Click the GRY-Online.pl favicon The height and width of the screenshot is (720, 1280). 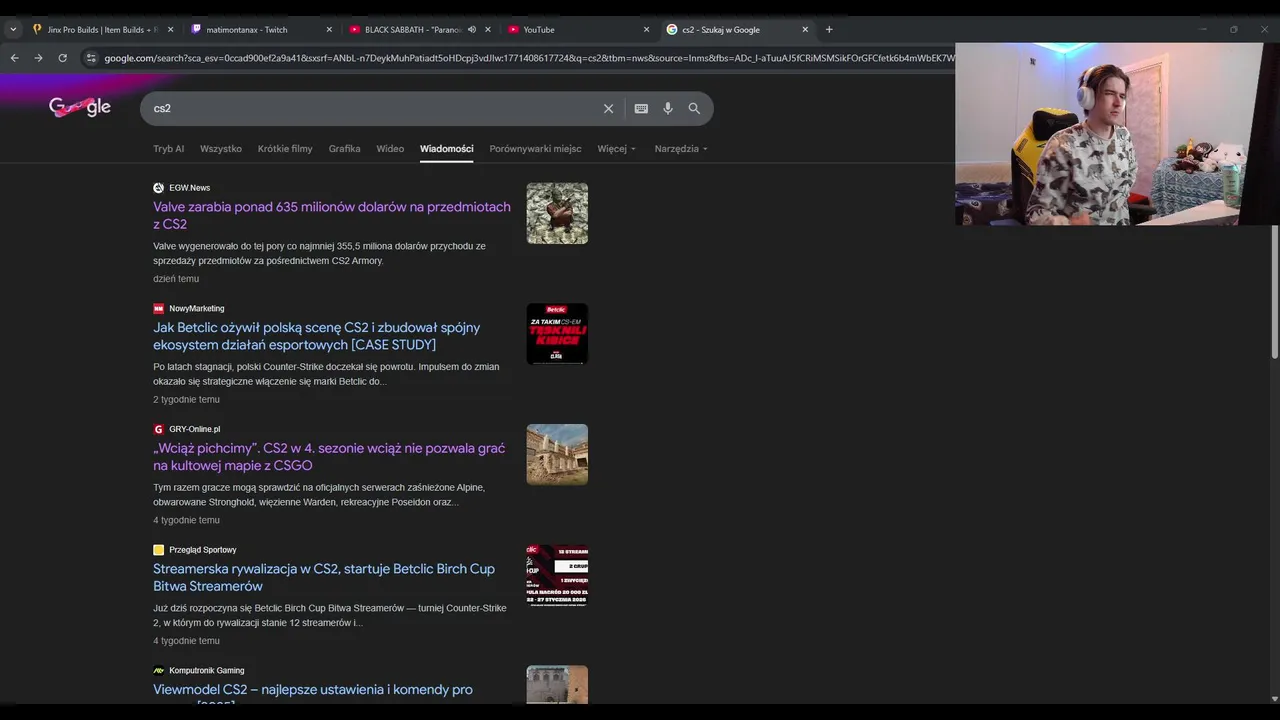click(x=158, y=429)
